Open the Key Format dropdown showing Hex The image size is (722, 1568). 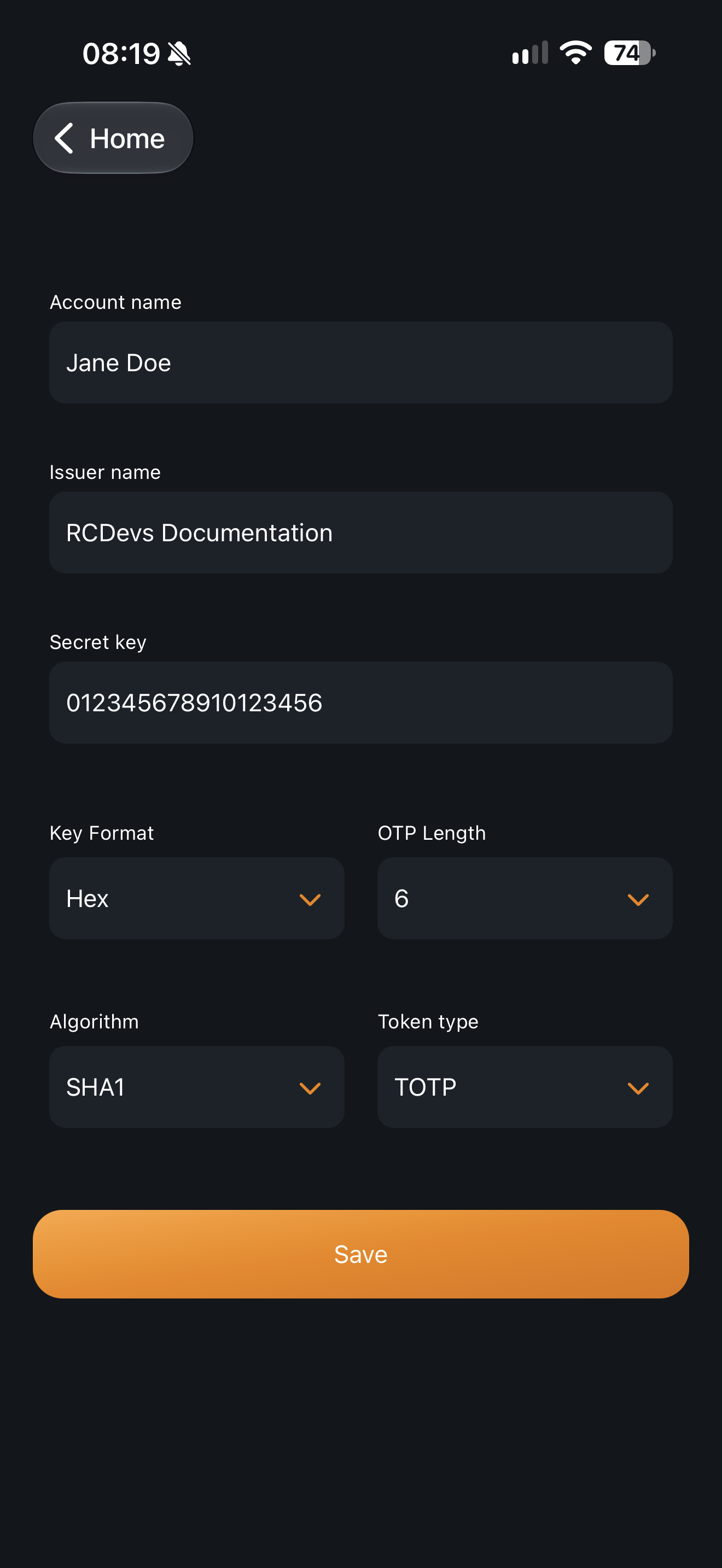pyautogui.click(x=196, y=898)
